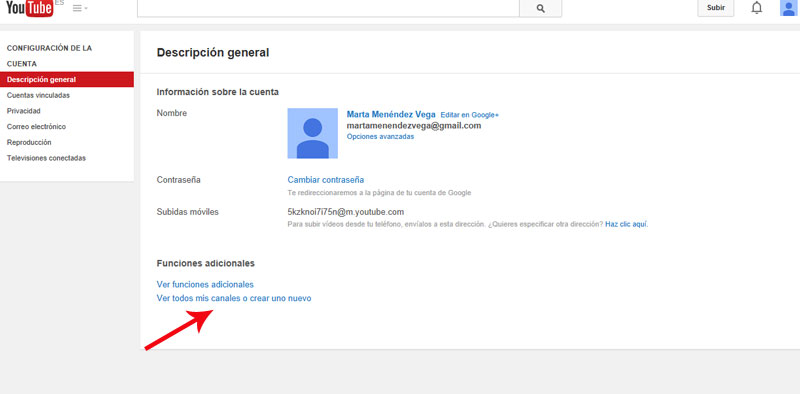Image resolution: width=800 pixels, height=394 pixels.
Task: Go to Privacidad settings
Action: (x=23, y=111)
